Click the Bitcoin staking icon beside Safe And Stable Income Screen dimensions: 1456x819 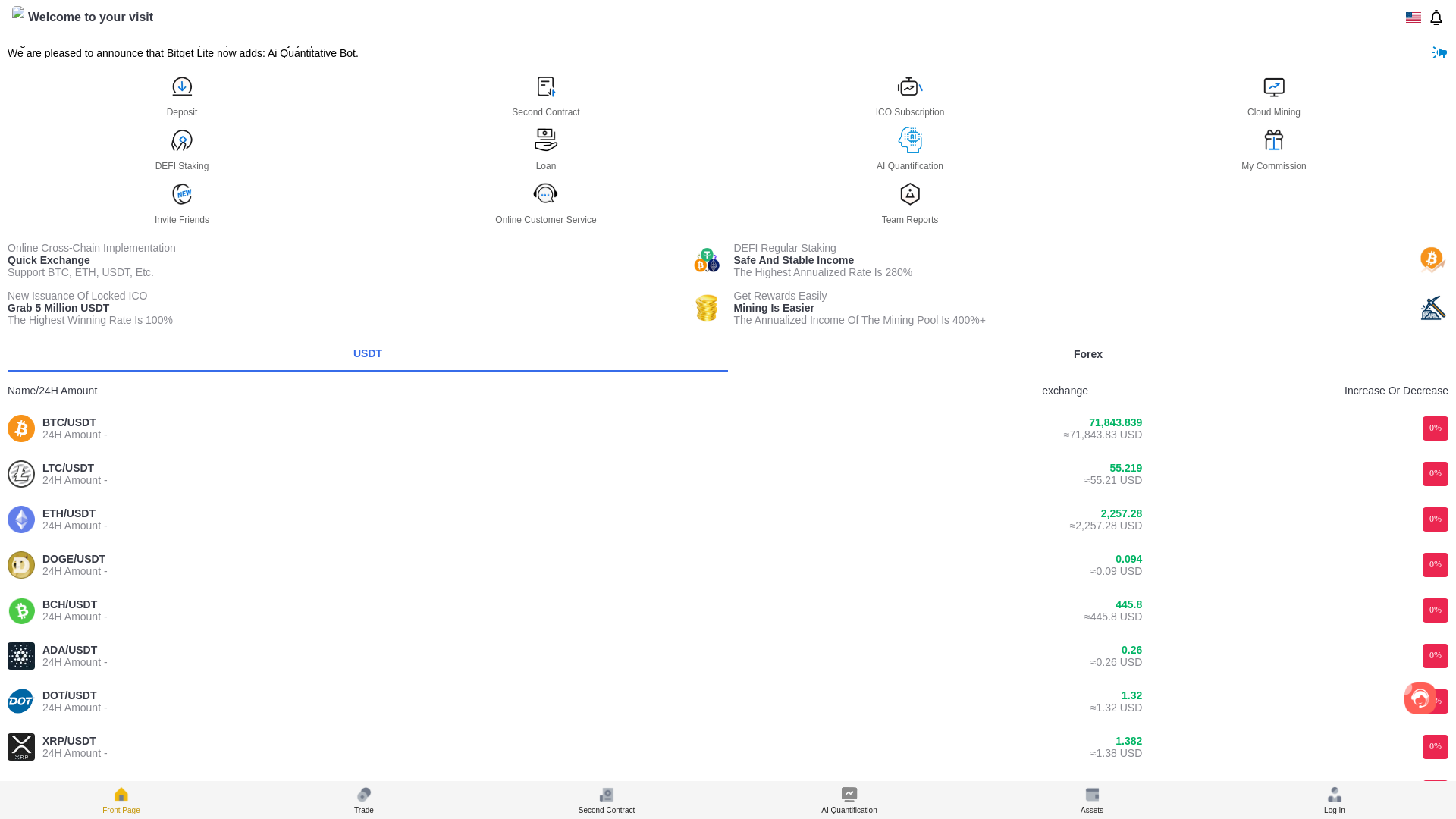tap(1433, 260)
